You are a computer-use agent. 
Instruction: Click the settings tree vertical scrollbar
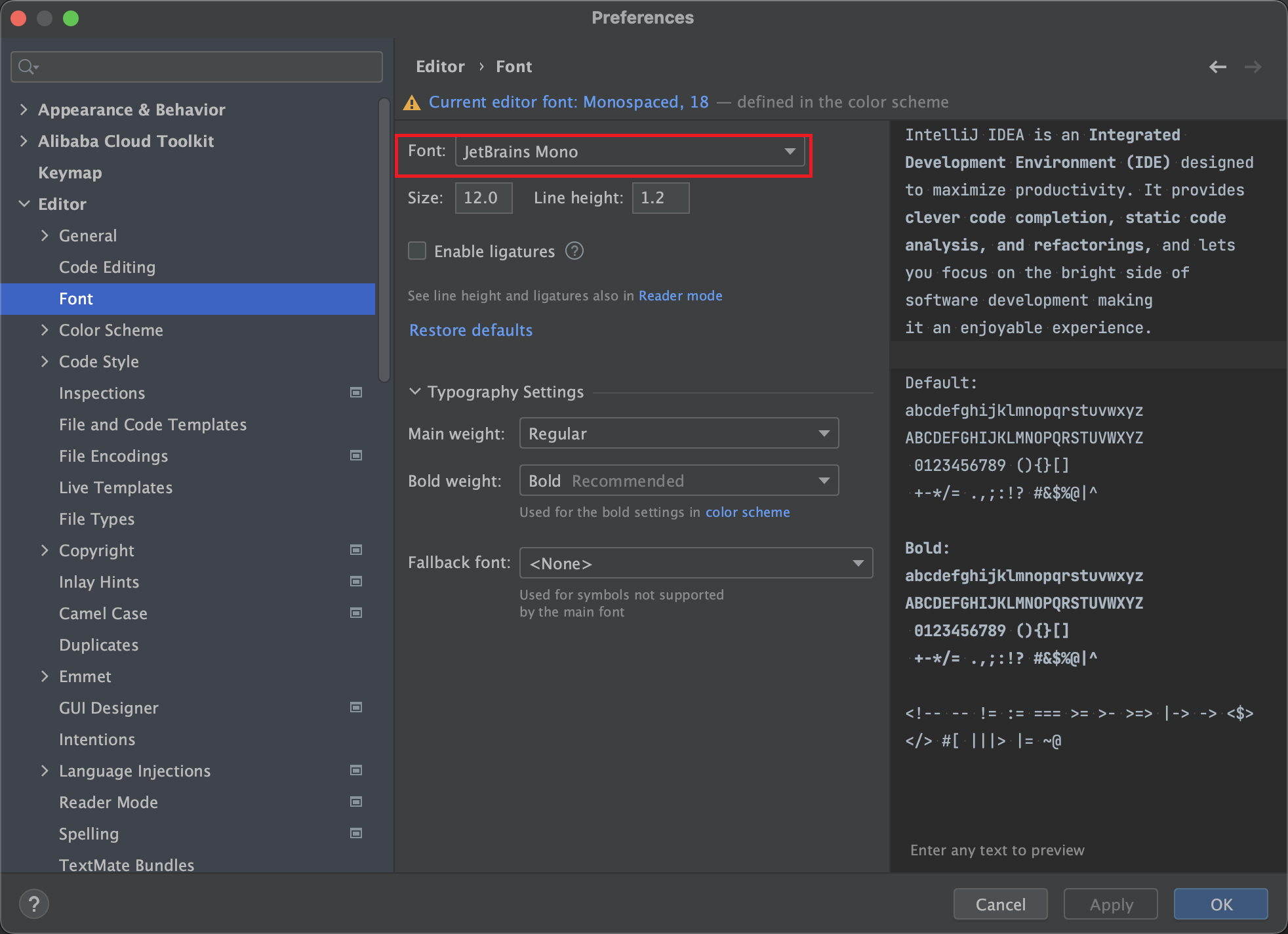pyautogui.click(x=384, y=240)
